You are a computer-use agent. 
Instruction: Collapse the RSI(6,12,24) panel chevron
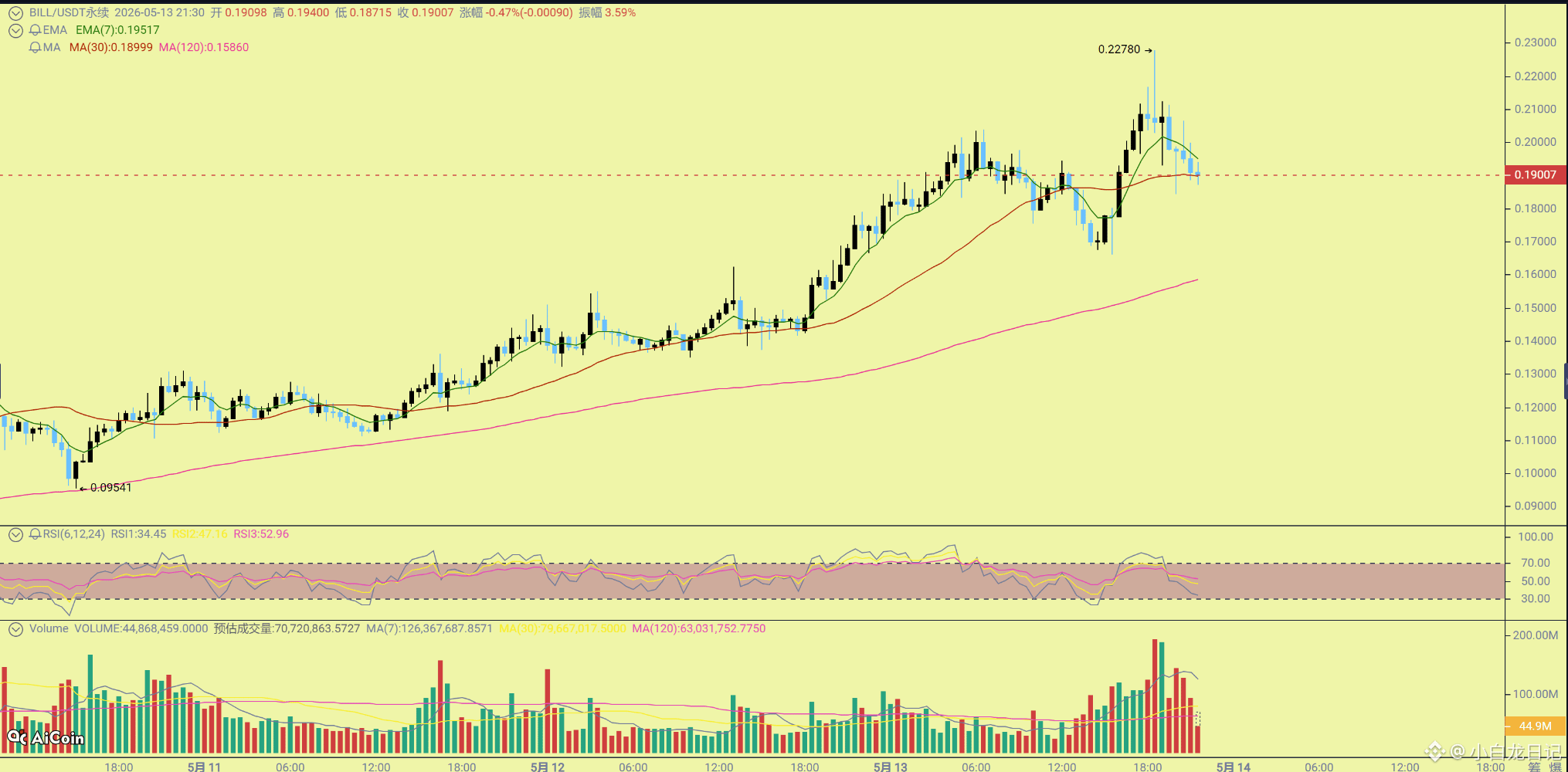(15, 534)
